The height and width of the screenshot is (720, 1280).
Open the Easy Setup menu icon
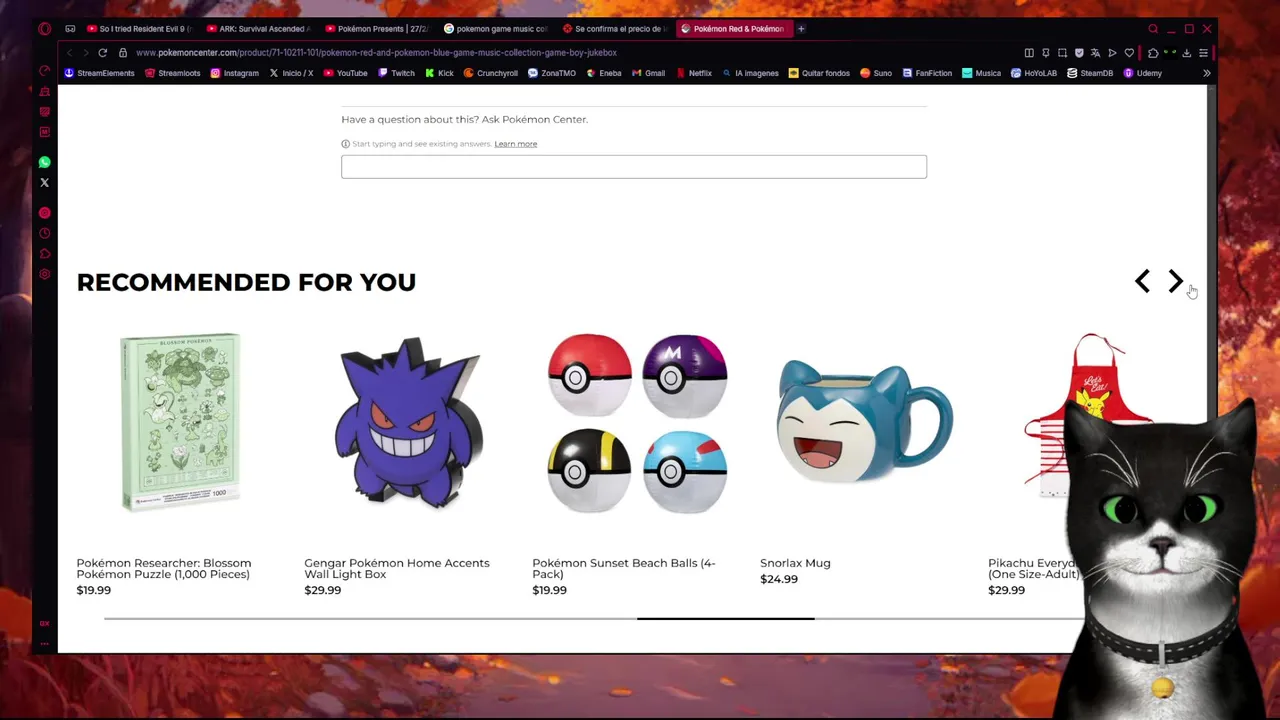[1203, 53]
